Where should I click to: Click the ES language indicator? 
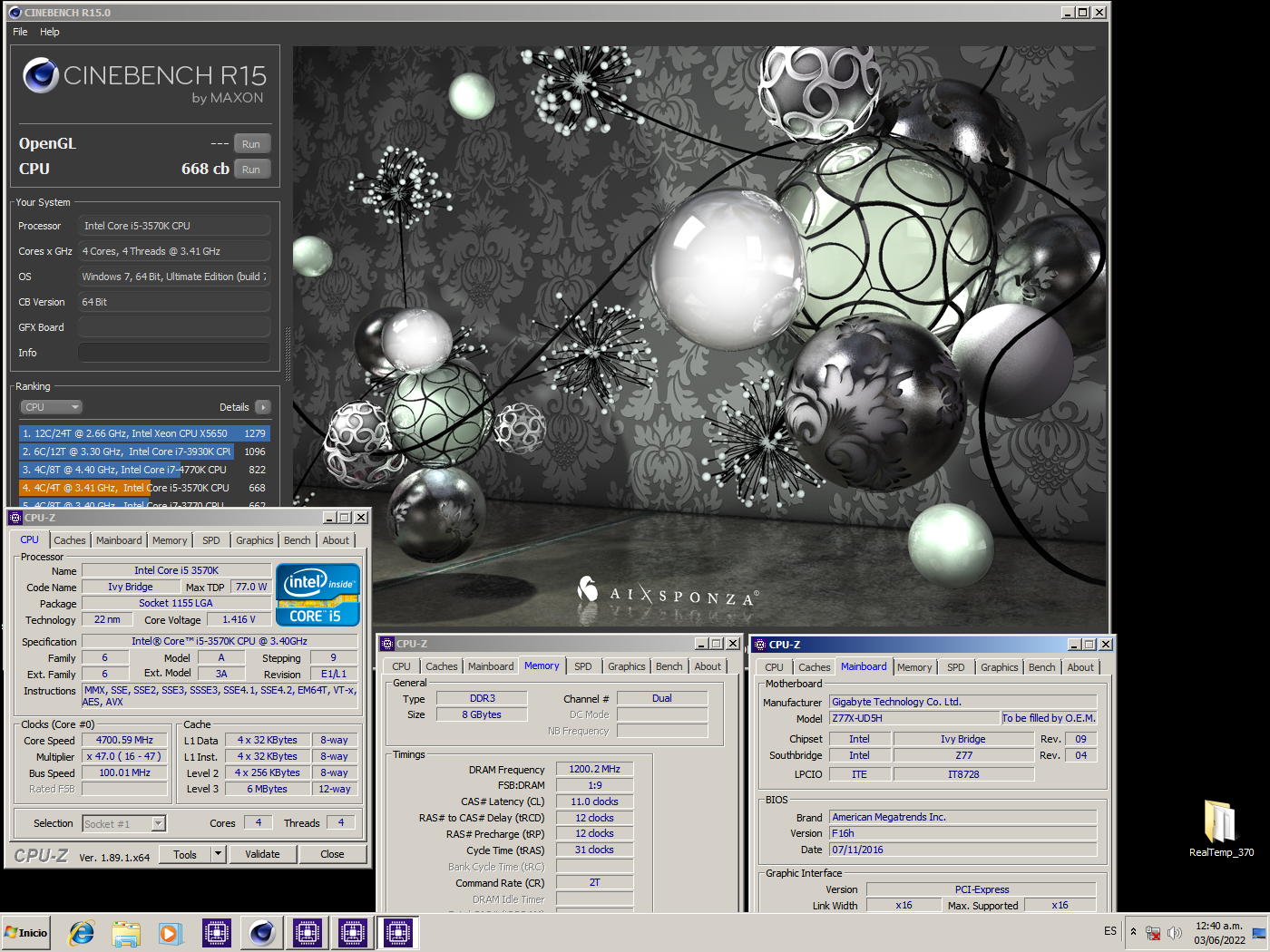1110,931
